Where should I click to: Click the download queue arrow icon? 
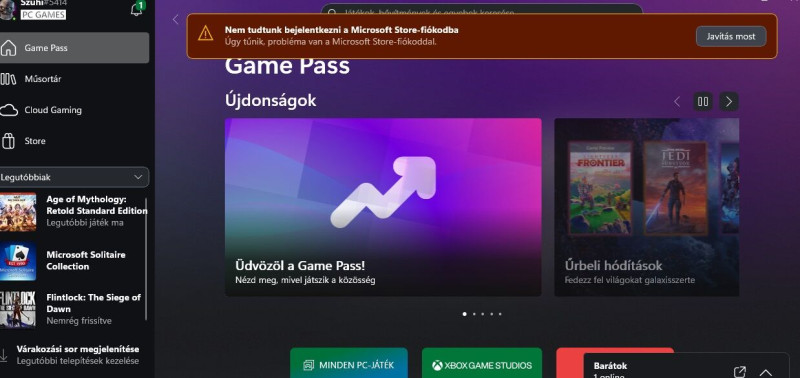[x=3, y=355]
